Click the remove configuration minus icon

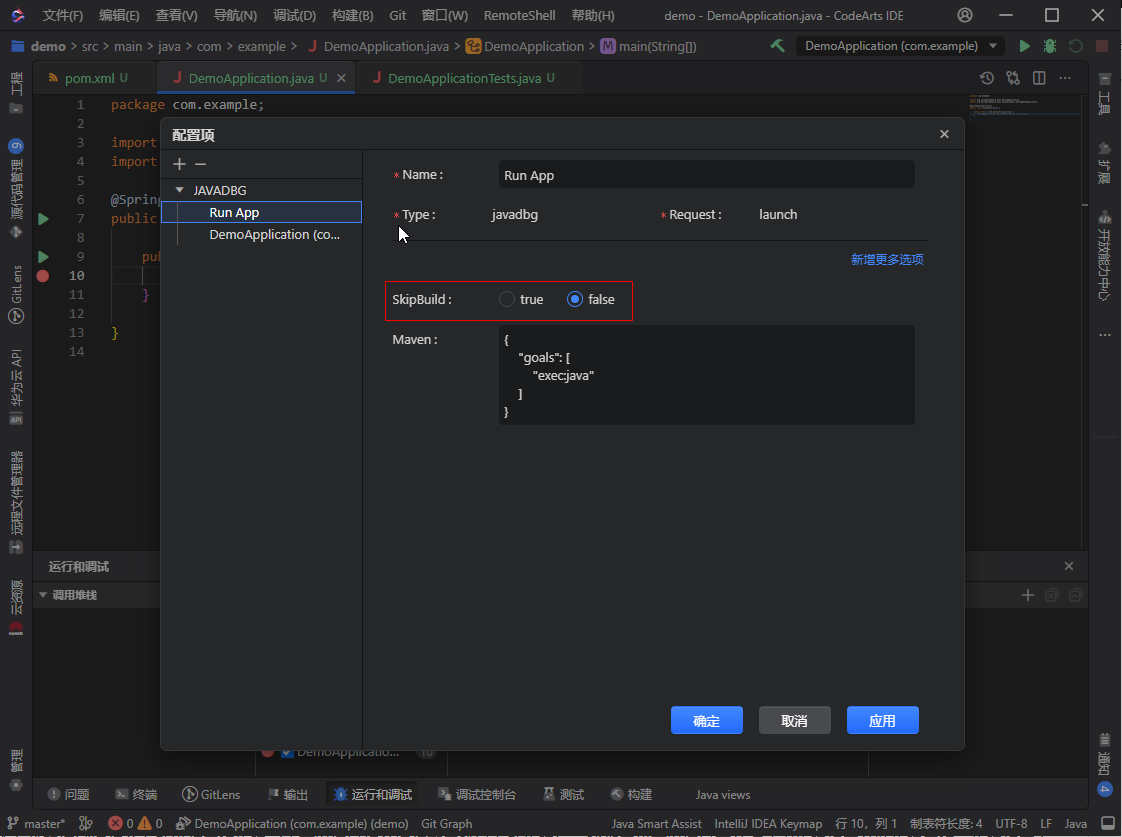click(200, 164)
